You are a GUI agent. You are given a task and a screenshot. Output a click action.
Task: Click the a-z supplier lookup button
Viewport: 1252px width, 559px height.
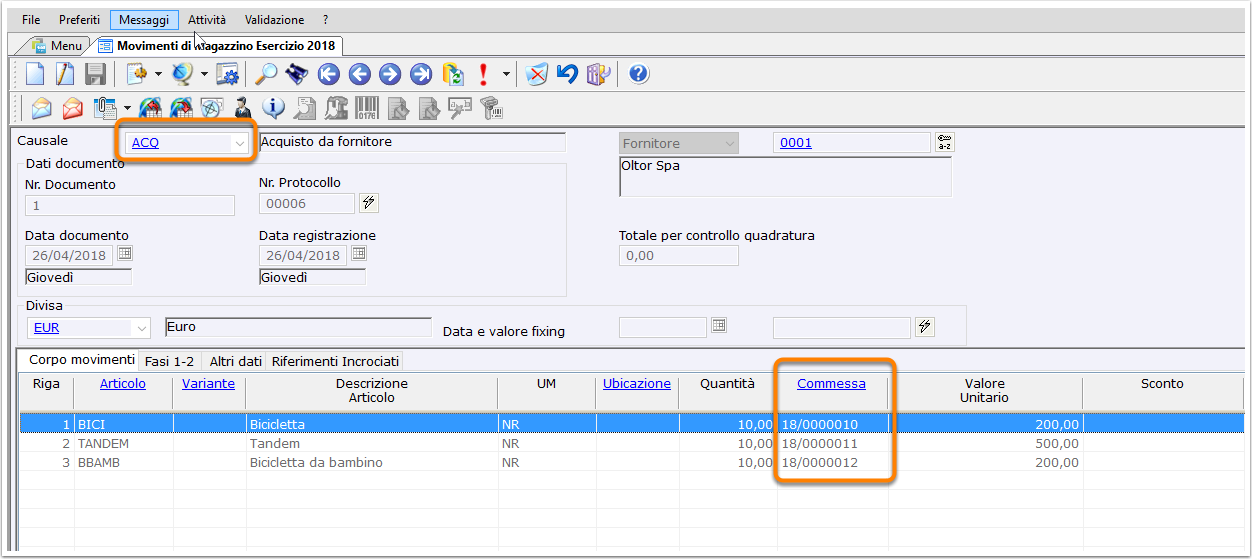(944, 144)
